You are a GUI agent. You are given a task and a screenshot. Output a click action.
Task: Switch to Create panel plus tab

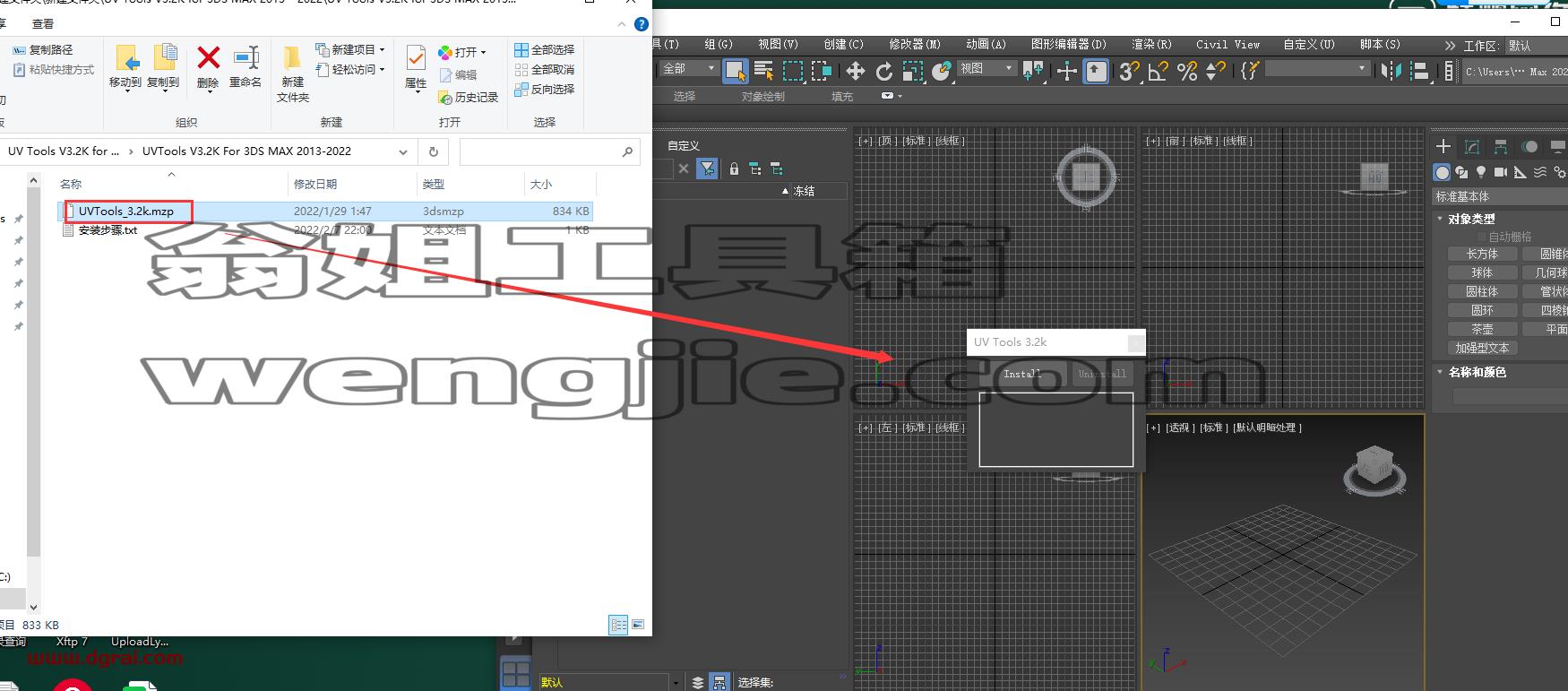click(x=1443, y=146)
